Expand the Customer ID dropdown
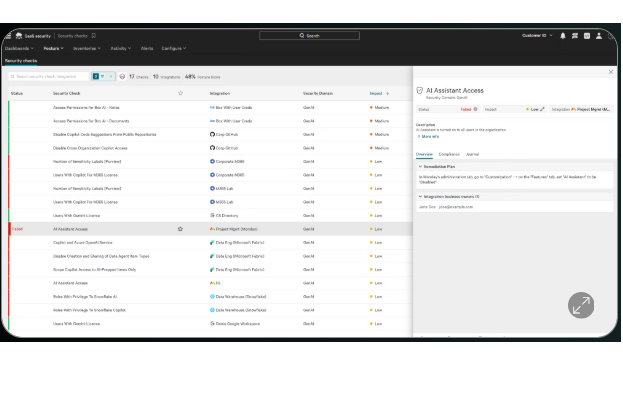 pos(537,35)
